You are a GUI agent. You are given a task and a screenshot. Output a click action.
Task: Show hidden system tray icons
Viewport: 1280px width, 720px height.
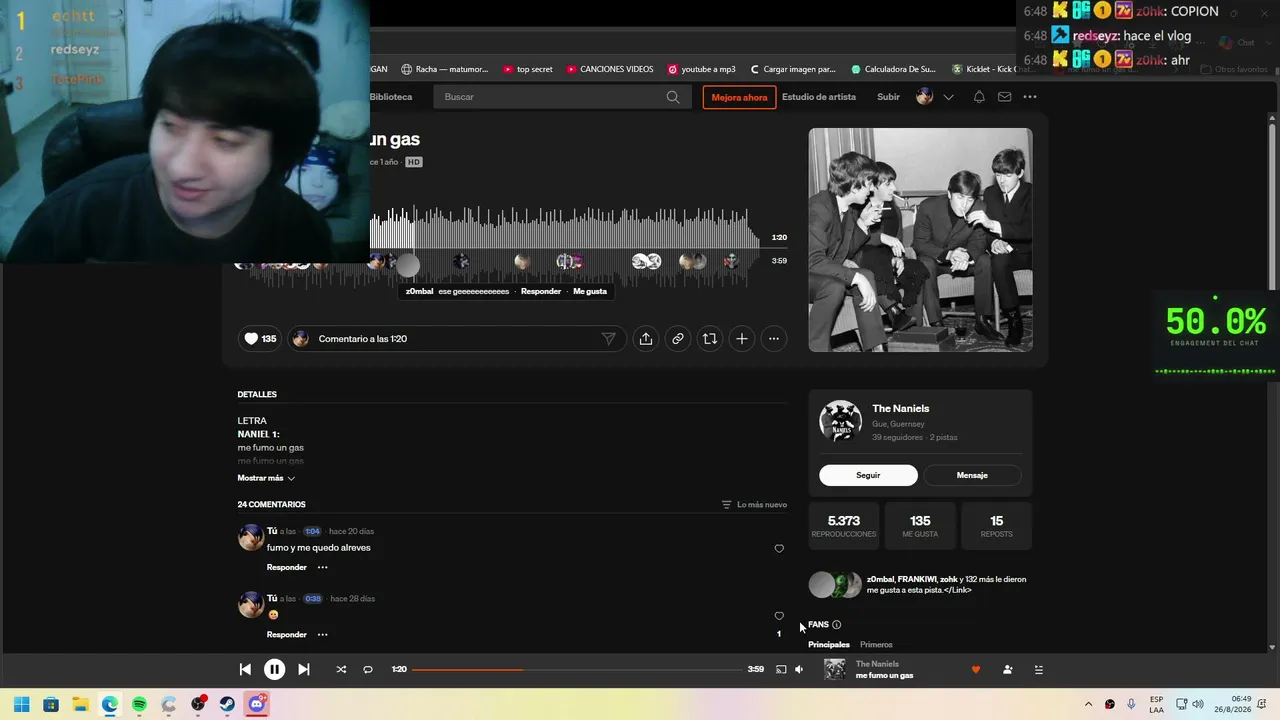click(x=1088, y=704)
